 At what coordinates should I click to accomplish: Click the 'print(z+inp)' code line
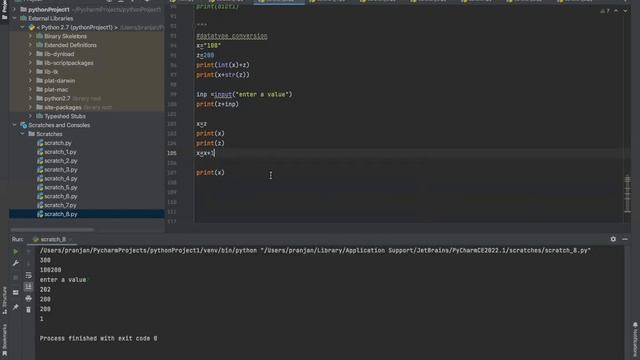pos(217,104)
